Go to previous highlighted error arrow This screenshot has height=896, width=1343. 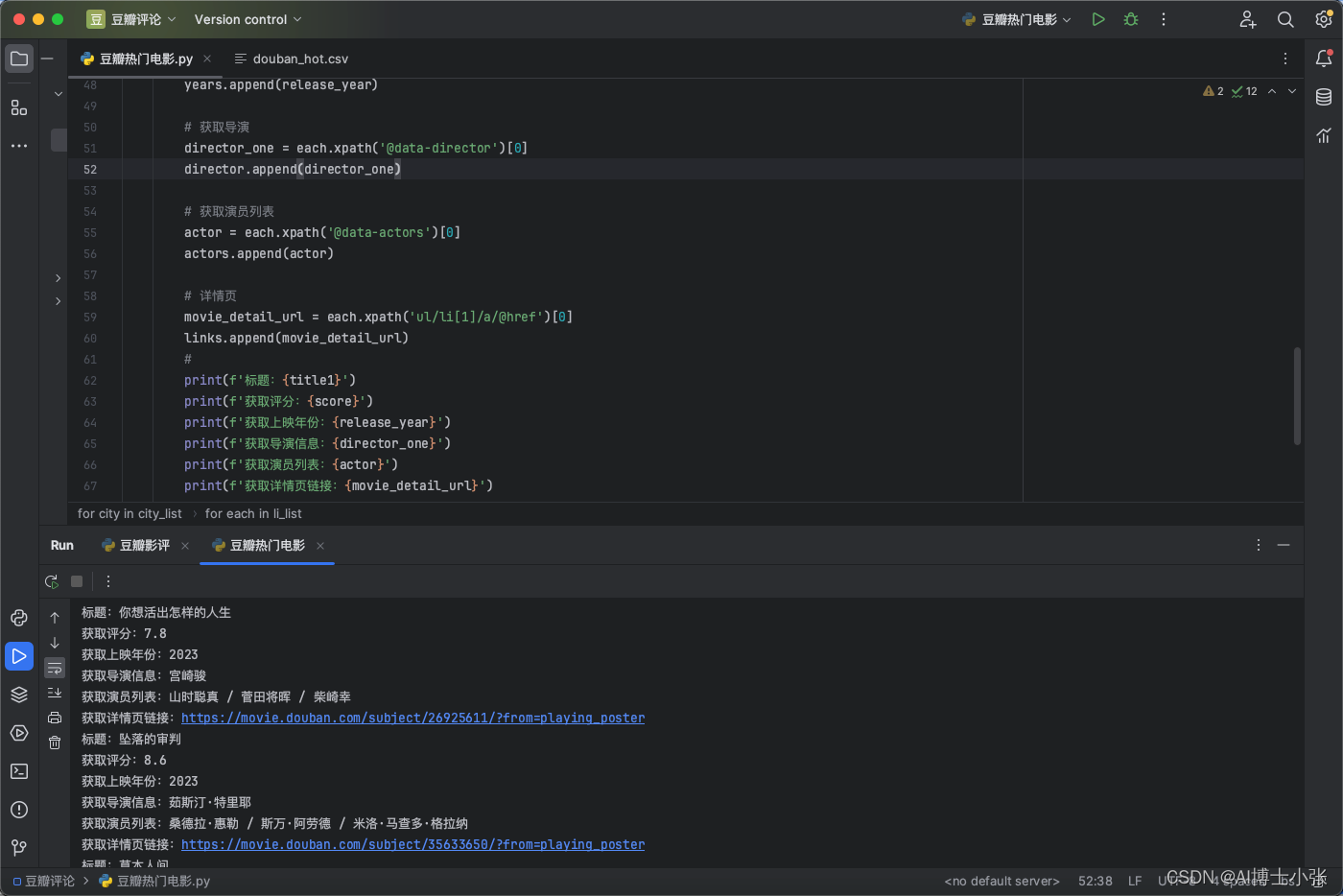click(1272, 91)
